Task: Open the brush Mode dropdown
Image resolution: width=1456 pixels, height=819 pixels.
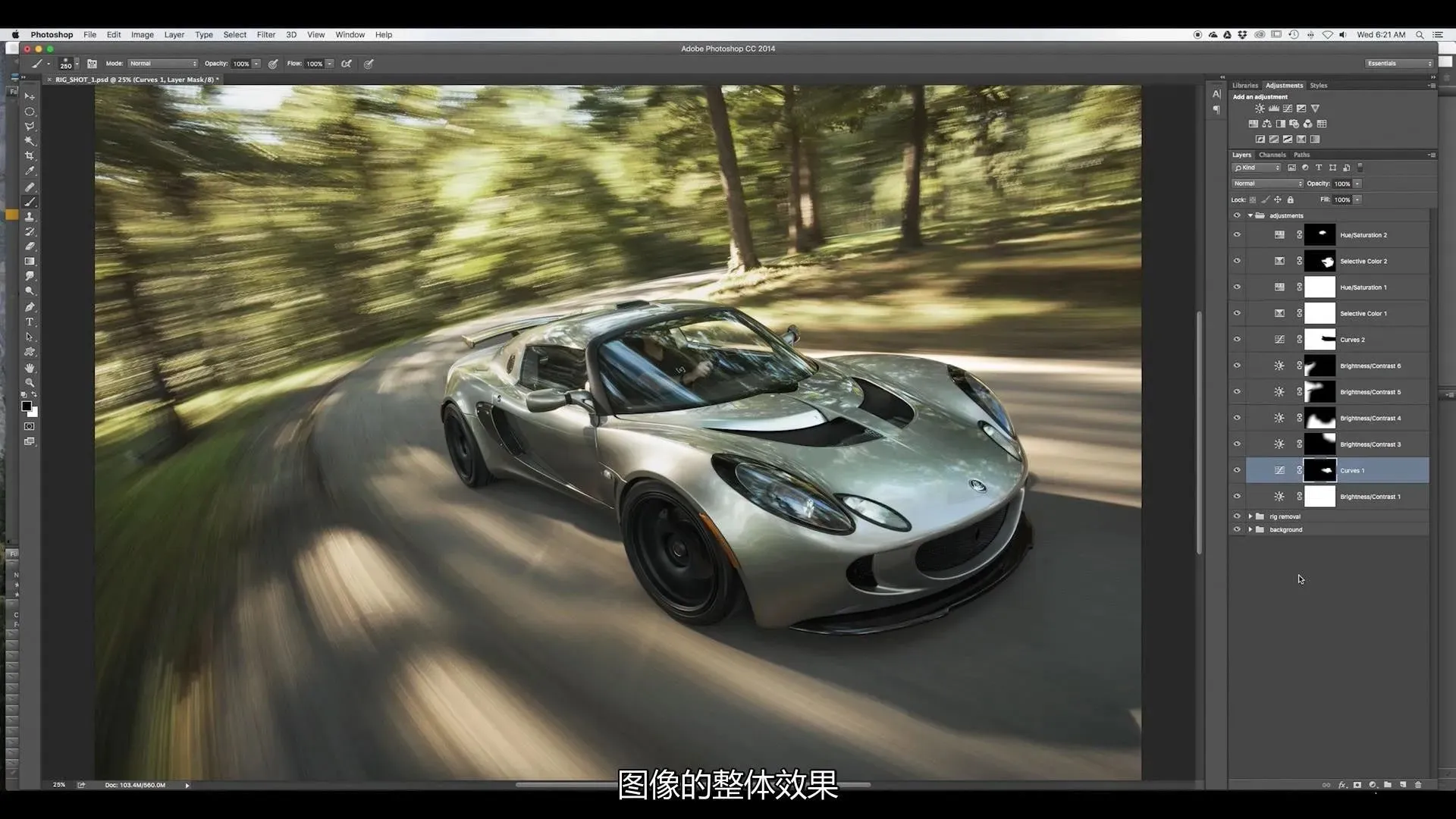Action: [x=163, y=64]
